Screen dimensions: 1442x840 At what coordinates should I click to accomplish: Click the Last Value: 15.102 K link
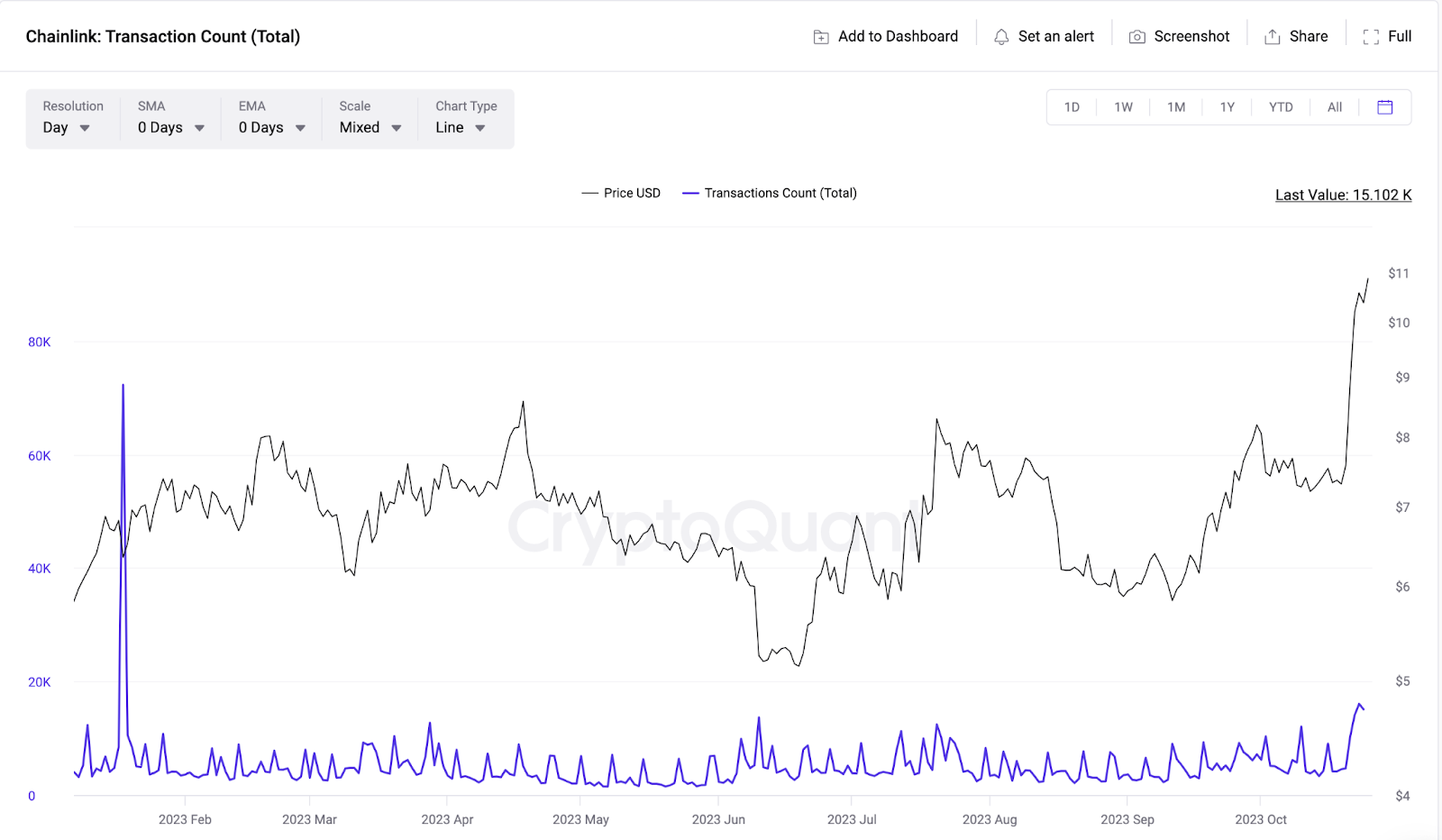click(x=1343, y=195)
